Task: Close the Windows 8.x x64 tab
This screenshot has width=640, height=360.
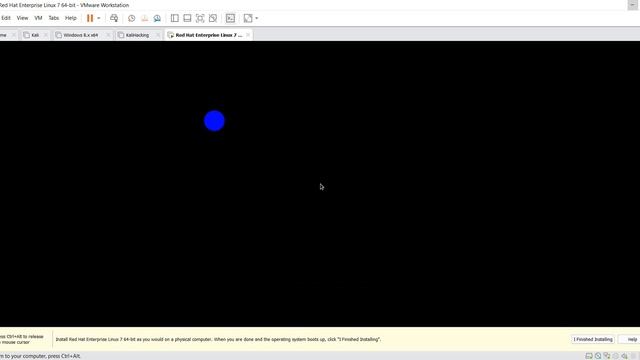Action: (108, 35)
